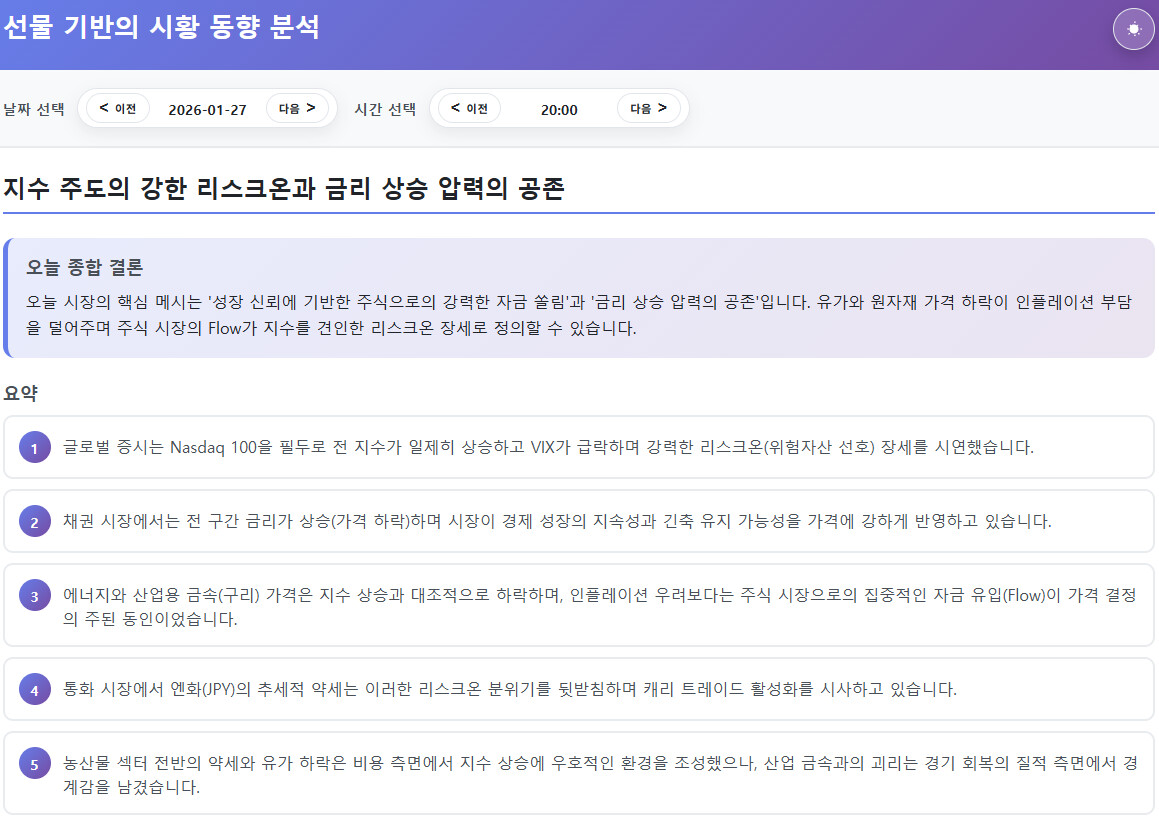Image resolution: width=1159 pixels, height=823 pixels.
Task: Select the date value 2026-01-27
Action: (x=207, y=110)
